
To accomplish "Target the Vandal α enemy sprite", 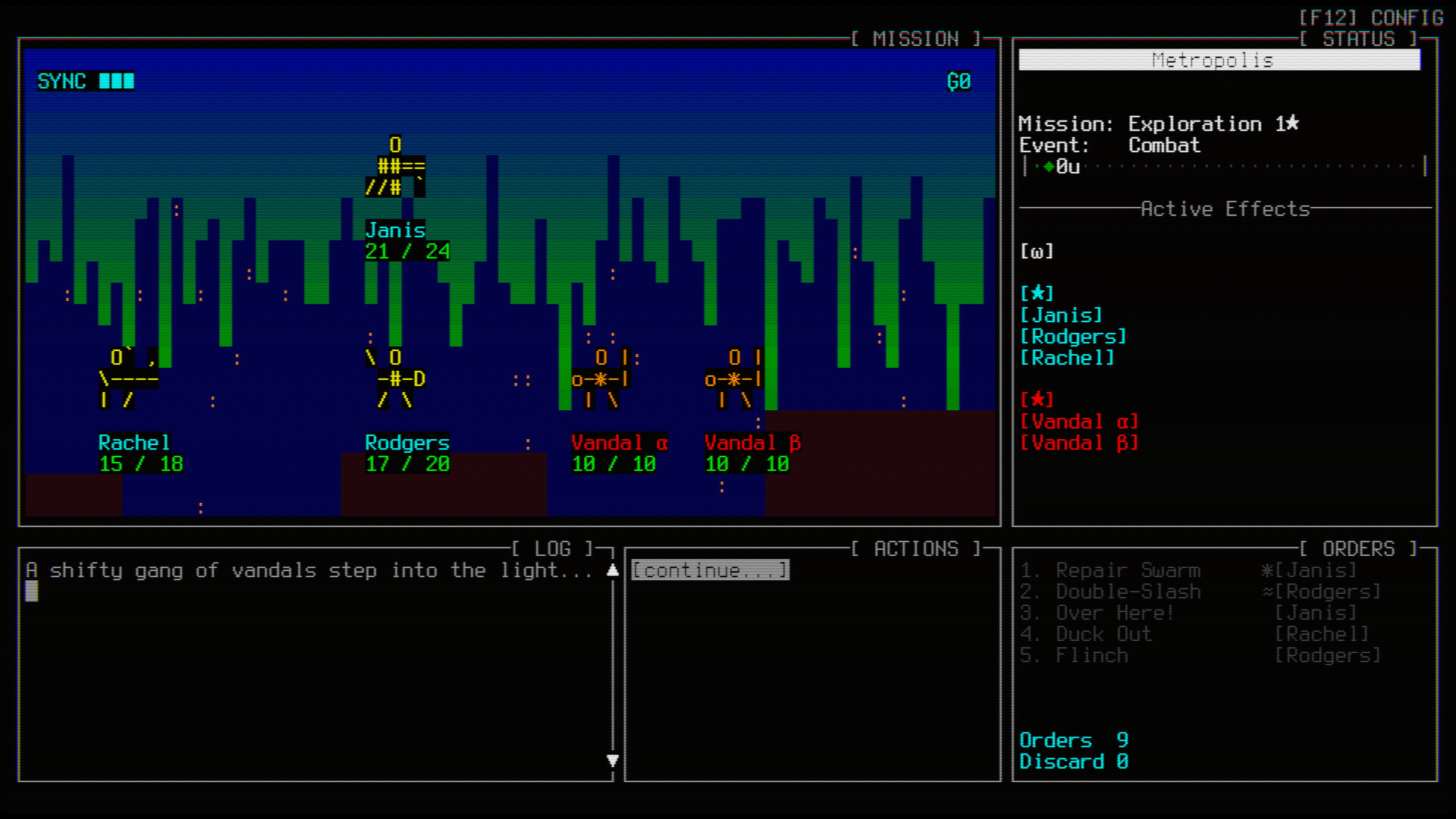I will pyautogui.click(x=599, y=379).
